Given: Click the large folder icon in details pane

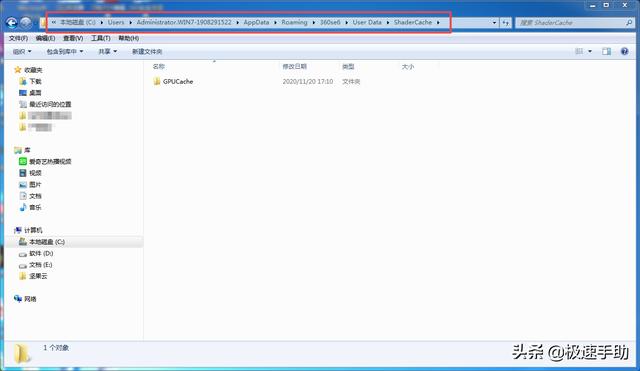Looking at the screenshot, I should 21,353.
